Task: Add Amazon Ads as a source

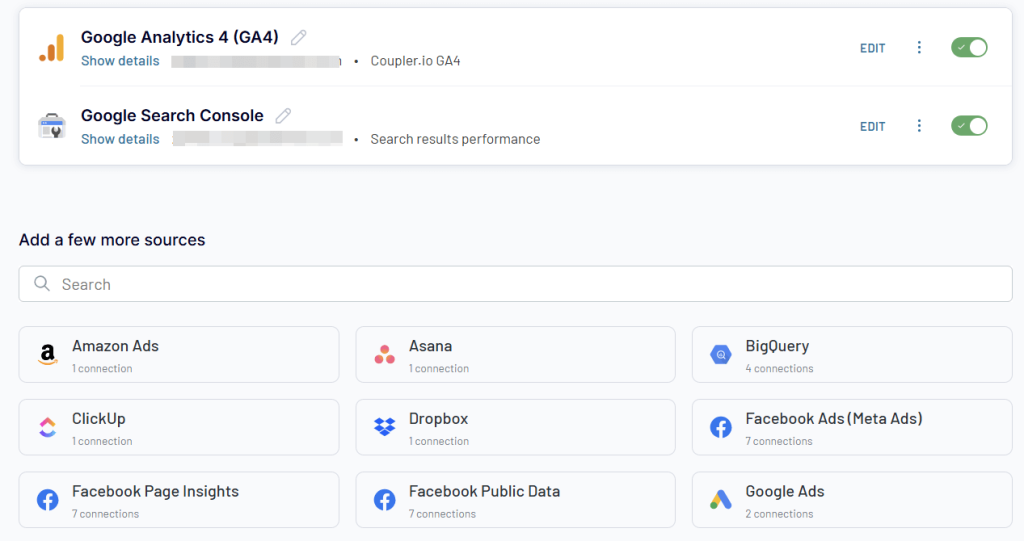Action: click(179, 354)
